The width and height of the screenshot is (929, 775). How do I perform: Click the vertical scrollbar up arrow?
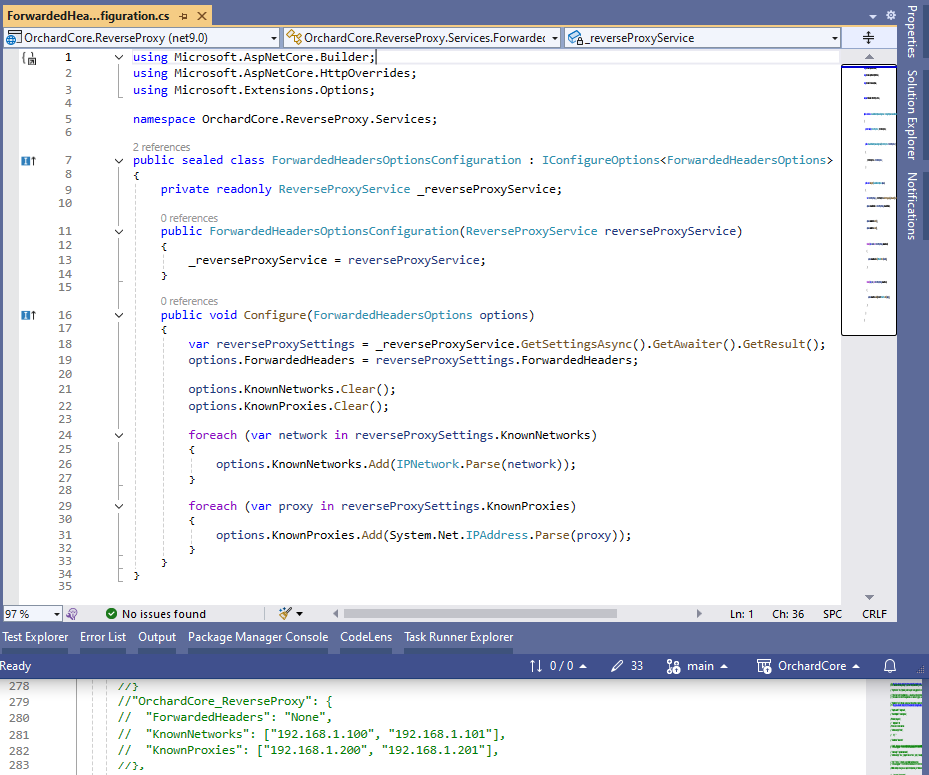869,56
